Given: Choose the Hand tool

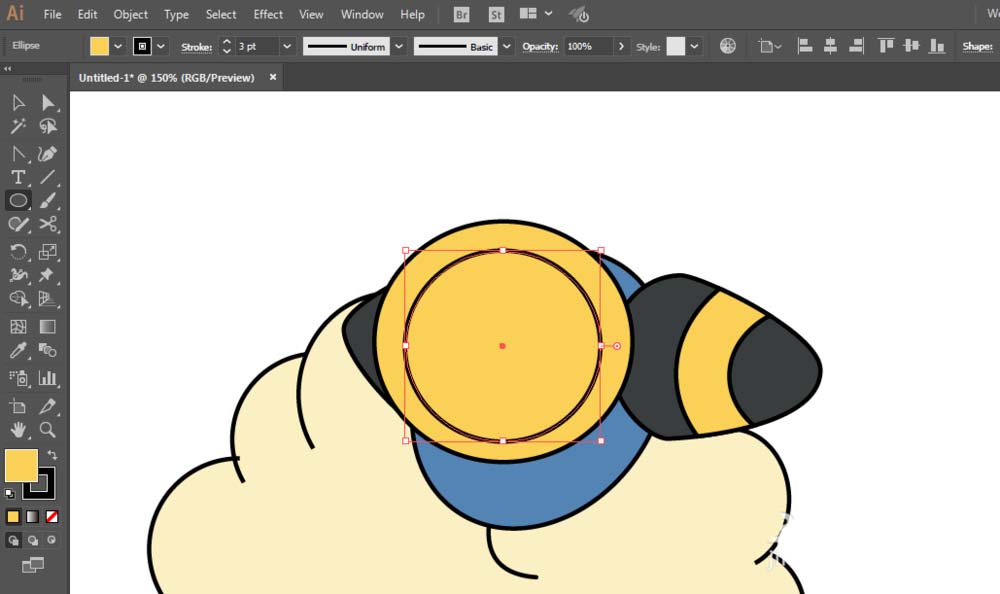Looking at the screenshot, I should (18, 430).
